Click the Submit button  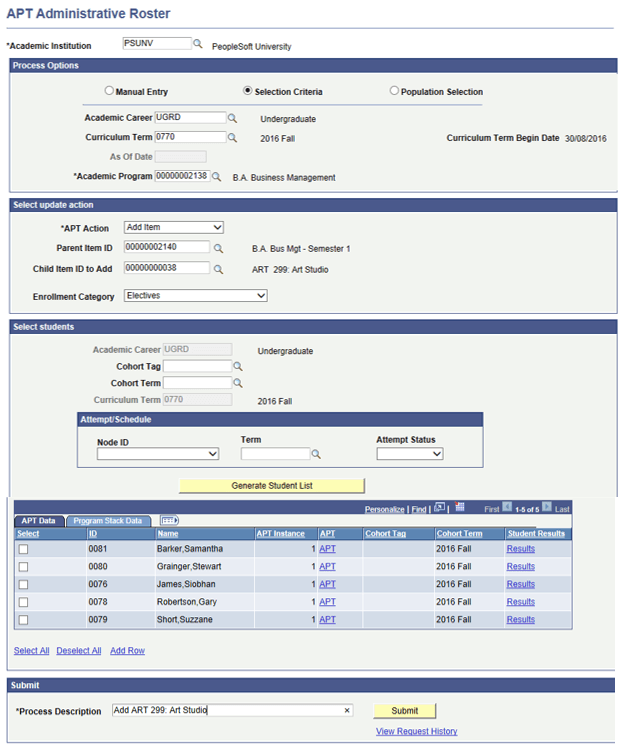click(404, 711)
